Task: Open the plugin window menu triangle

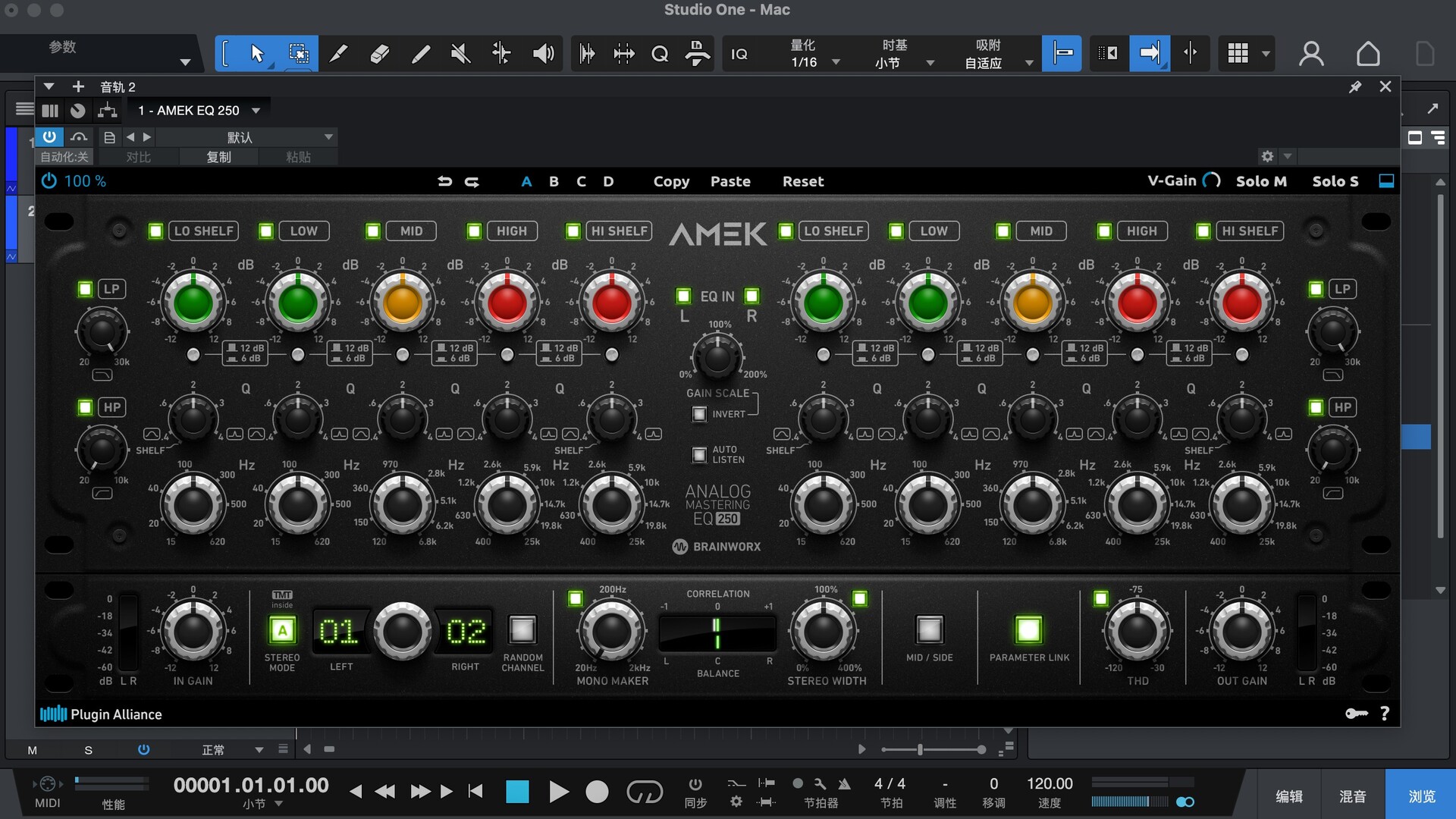Action: 49,86
